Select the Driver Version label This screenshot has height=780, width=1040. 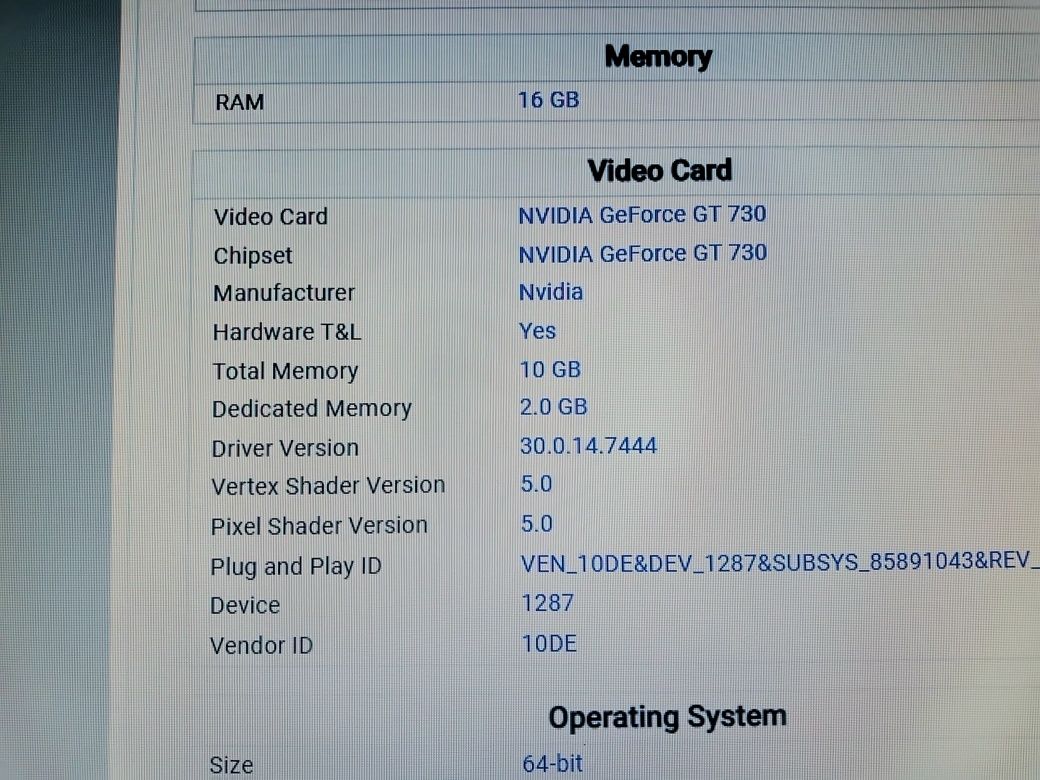(285, 448)
